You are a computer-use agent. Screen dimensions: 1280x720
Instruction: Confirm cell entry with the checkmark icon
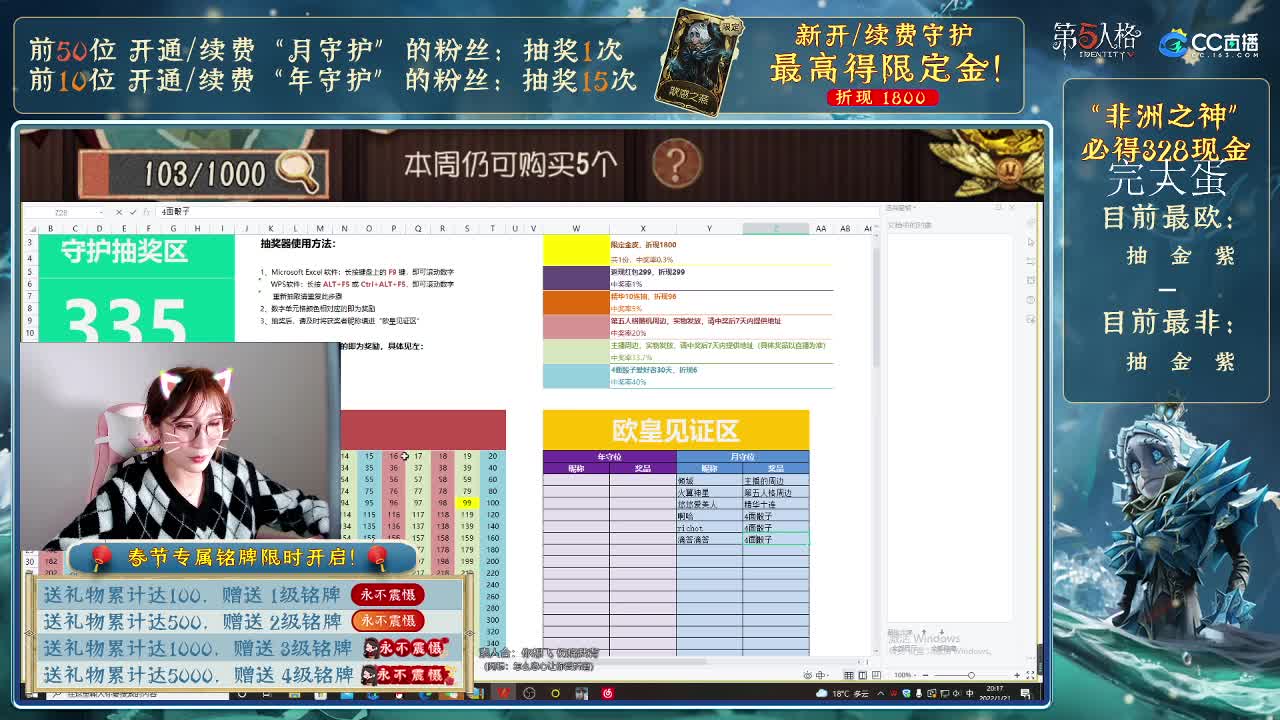pyautogui.click(x=134, y=212)
